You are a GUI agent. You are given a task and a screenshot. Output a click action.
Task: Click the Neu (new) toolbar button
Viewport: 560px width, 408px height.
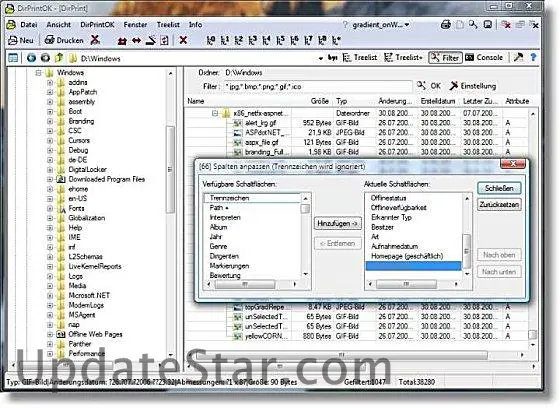tap(21, 40)
